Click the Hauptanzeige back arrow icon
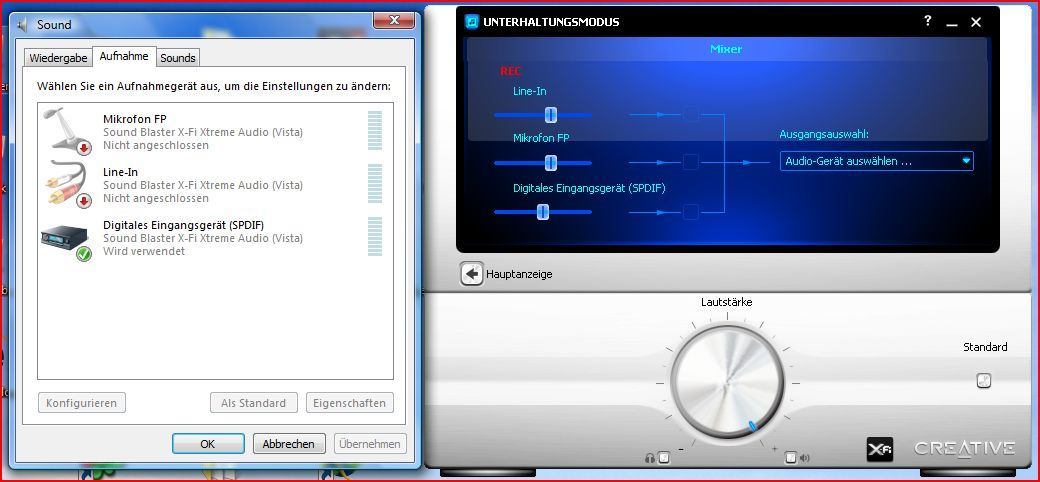The width and height of the screenshot is (1040, 482). [472, 274]
